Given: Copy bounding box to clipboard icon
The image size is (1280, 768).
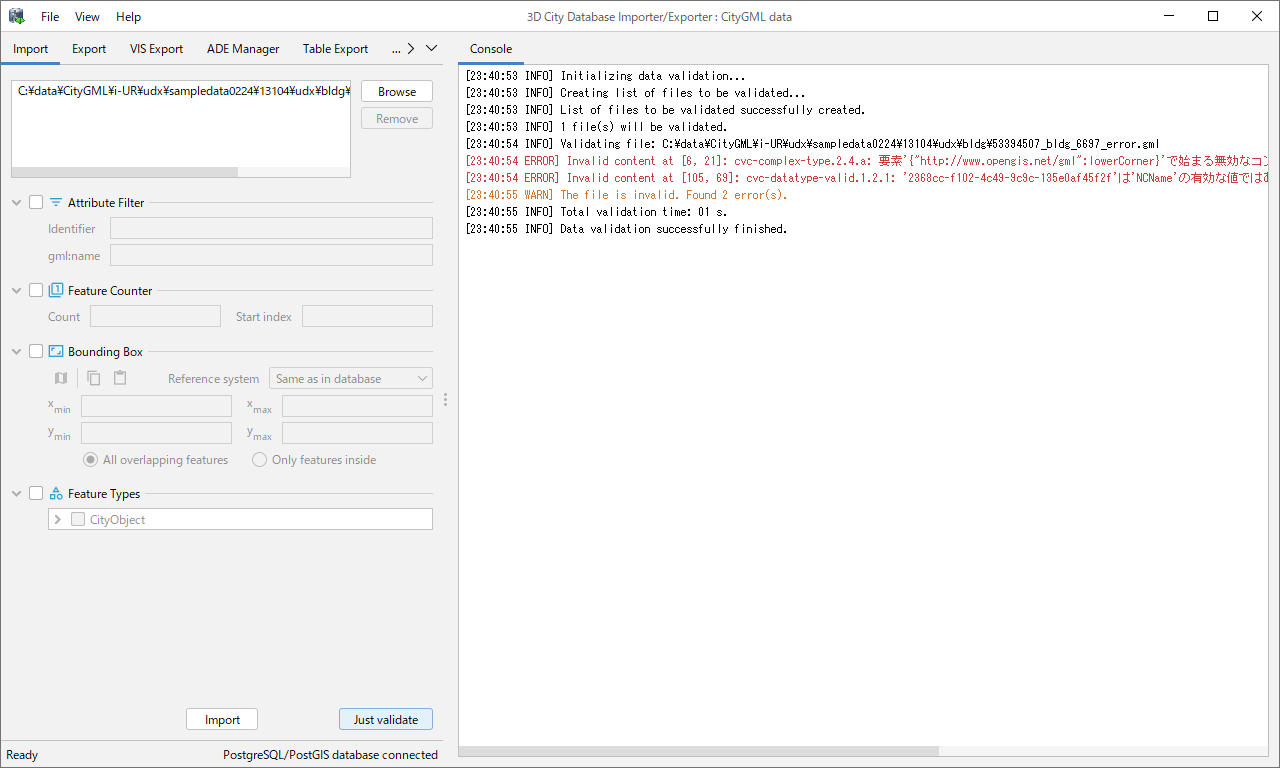Looking at the screenshot, I should tap(94, 378).
